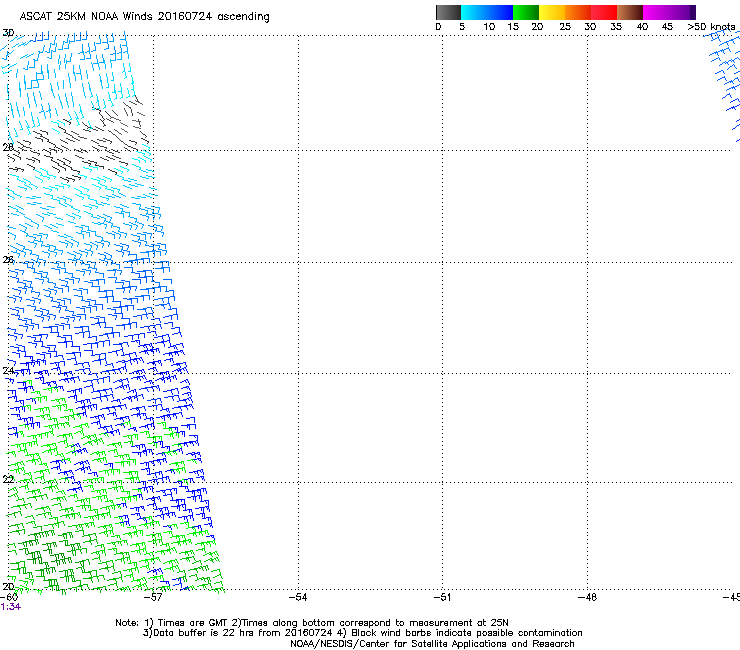Click the latitude label '26' on the left axis
Image resolution: width=740 pixels, height=650 pixels.
click(x=8, y=260)
